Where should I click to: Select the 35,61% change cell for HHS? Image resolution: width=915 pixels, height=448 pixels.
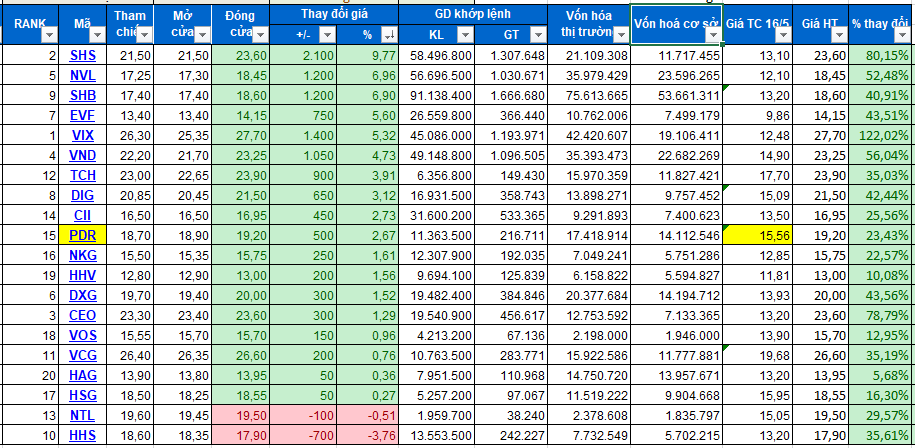(882, 435)
